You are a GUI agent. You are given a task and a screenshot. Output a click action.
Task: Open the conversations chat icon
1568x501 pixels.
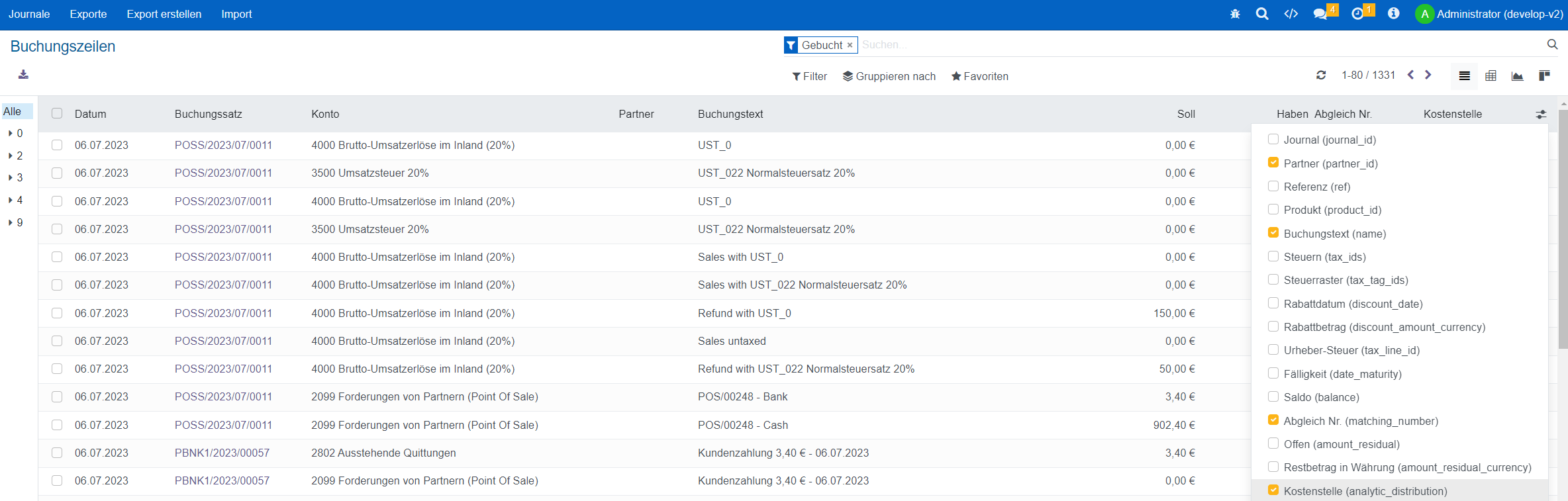(1320, 14)
